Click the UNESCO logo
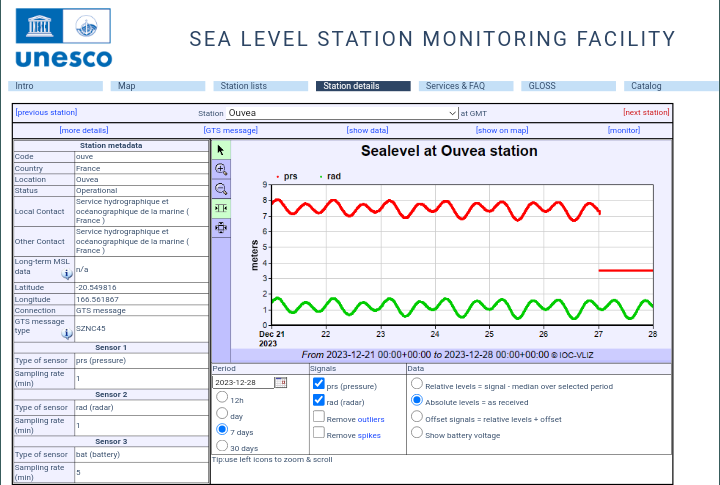Viewport: 720px width, 485px height. pyautogui.click(x=63, y=38)
